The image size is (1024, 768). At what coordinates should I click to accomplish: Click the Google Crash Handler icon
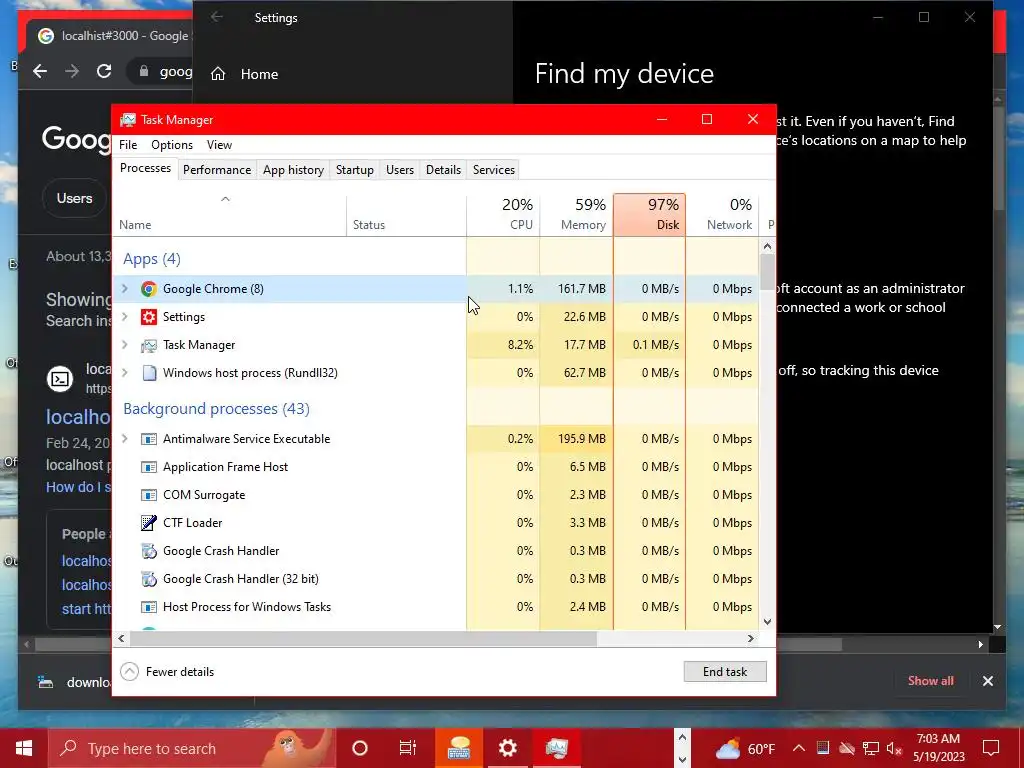[x=149, y=551]
